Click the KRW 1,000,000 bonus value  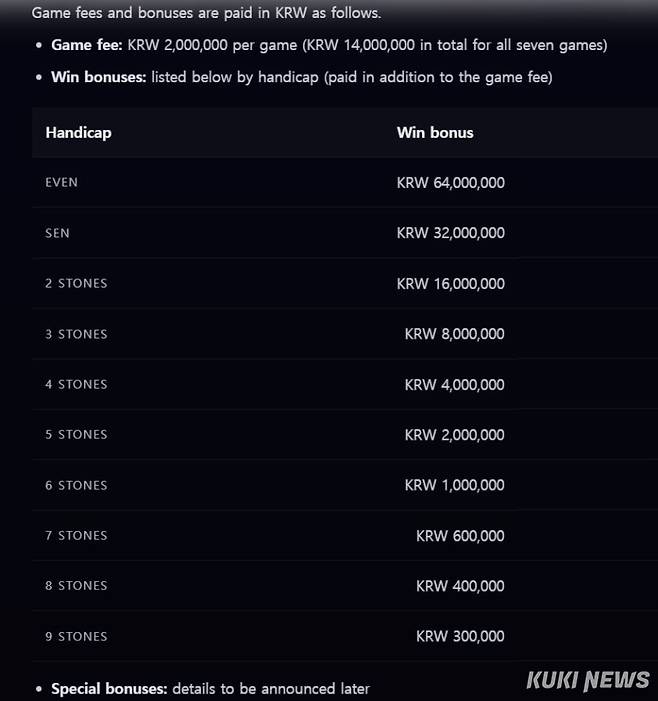pos(454,485)
